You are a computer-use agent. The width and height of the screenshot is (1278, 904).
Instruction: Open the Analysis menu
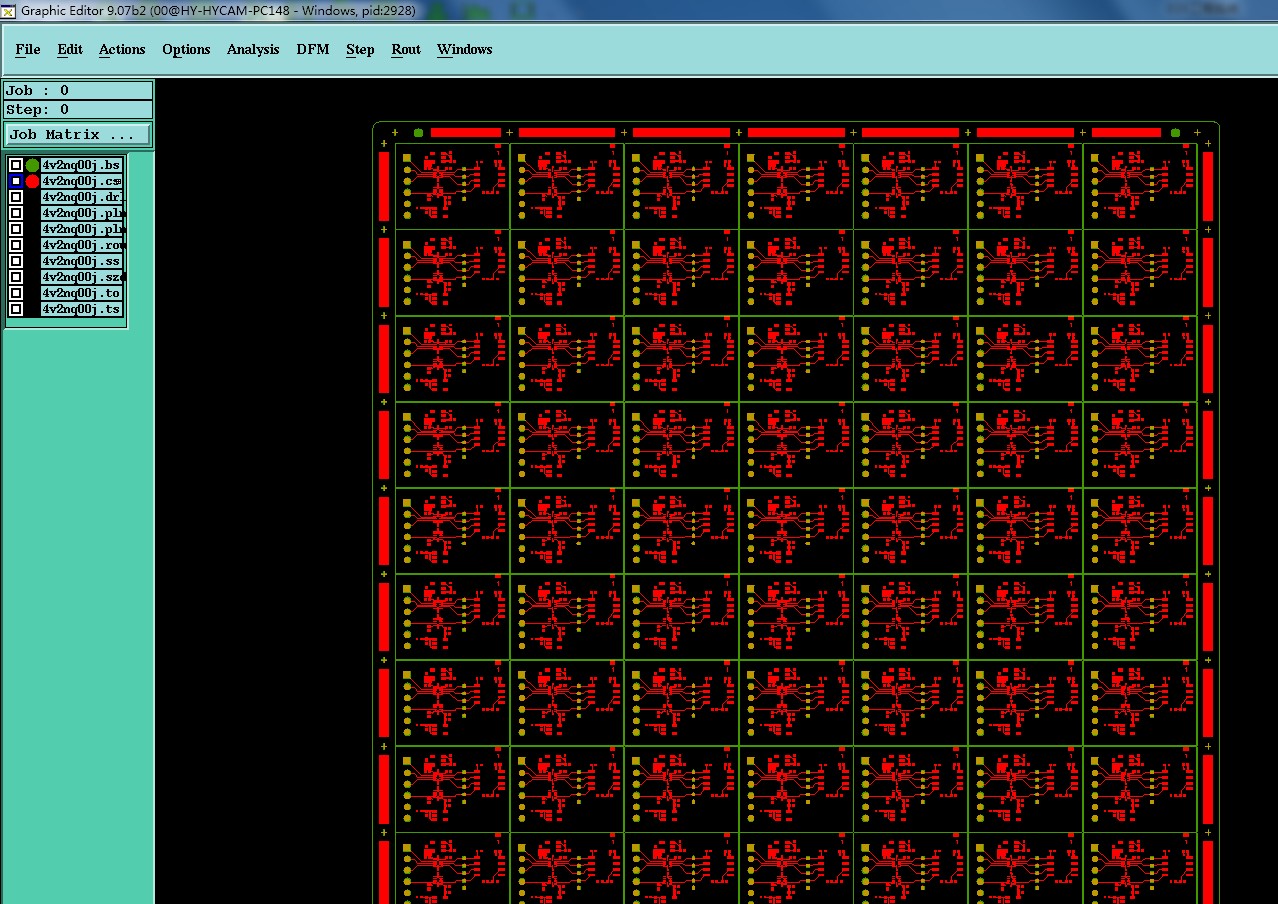pos(253,49)
